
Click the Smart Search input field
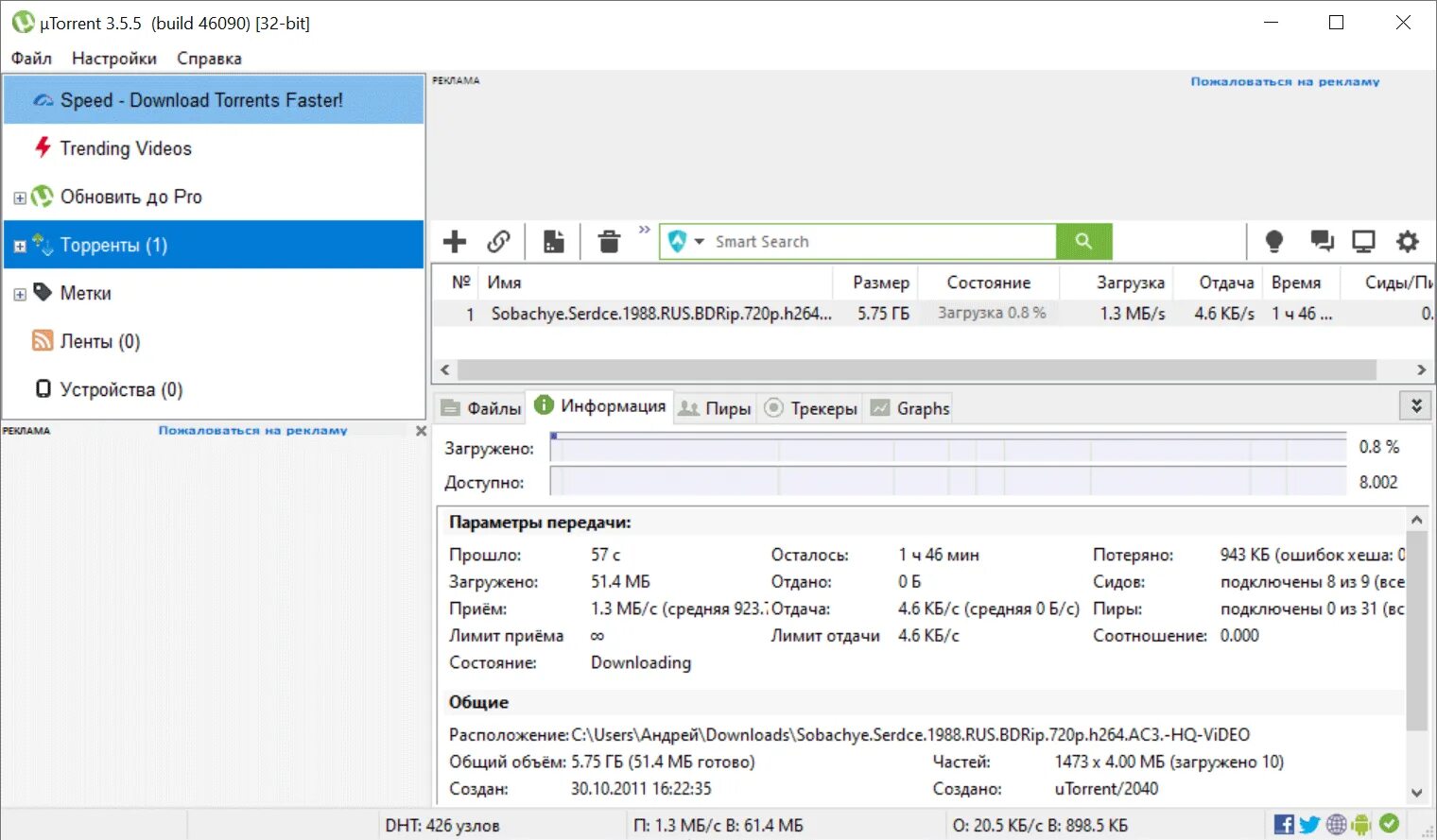(x=883, y=242)
